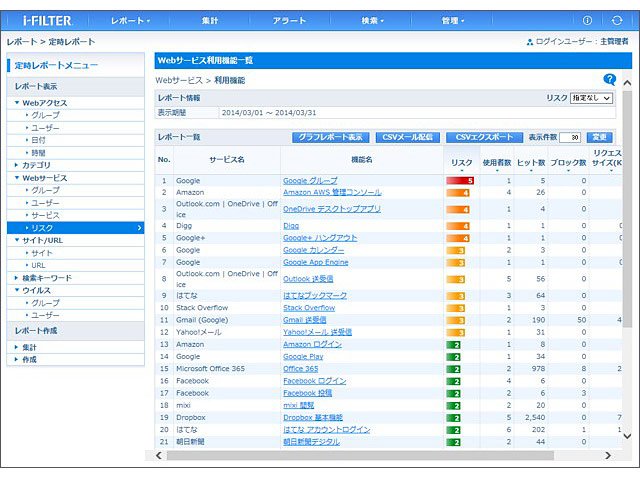
Task: Sort by the 使用者数 column header
Action: point(497,164)
